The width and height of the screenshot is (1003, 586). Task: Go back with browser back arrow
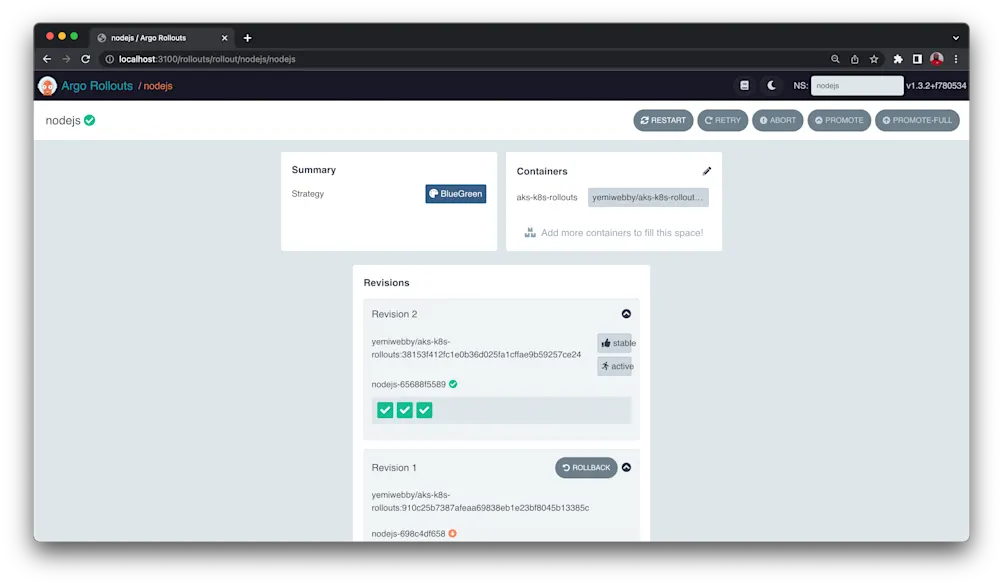(x=47, y=59)
